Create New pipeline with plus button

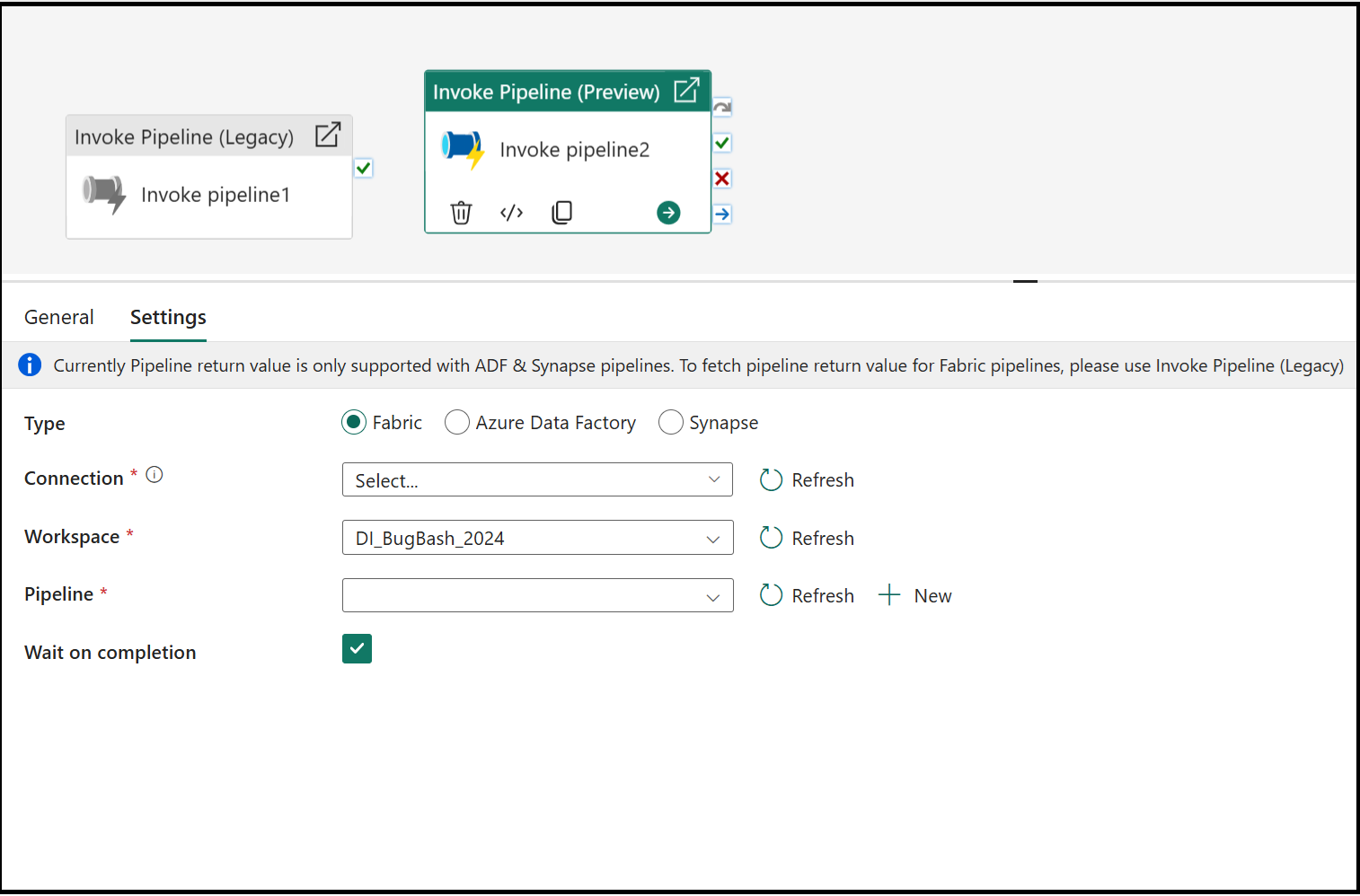[x=915, y=595]
